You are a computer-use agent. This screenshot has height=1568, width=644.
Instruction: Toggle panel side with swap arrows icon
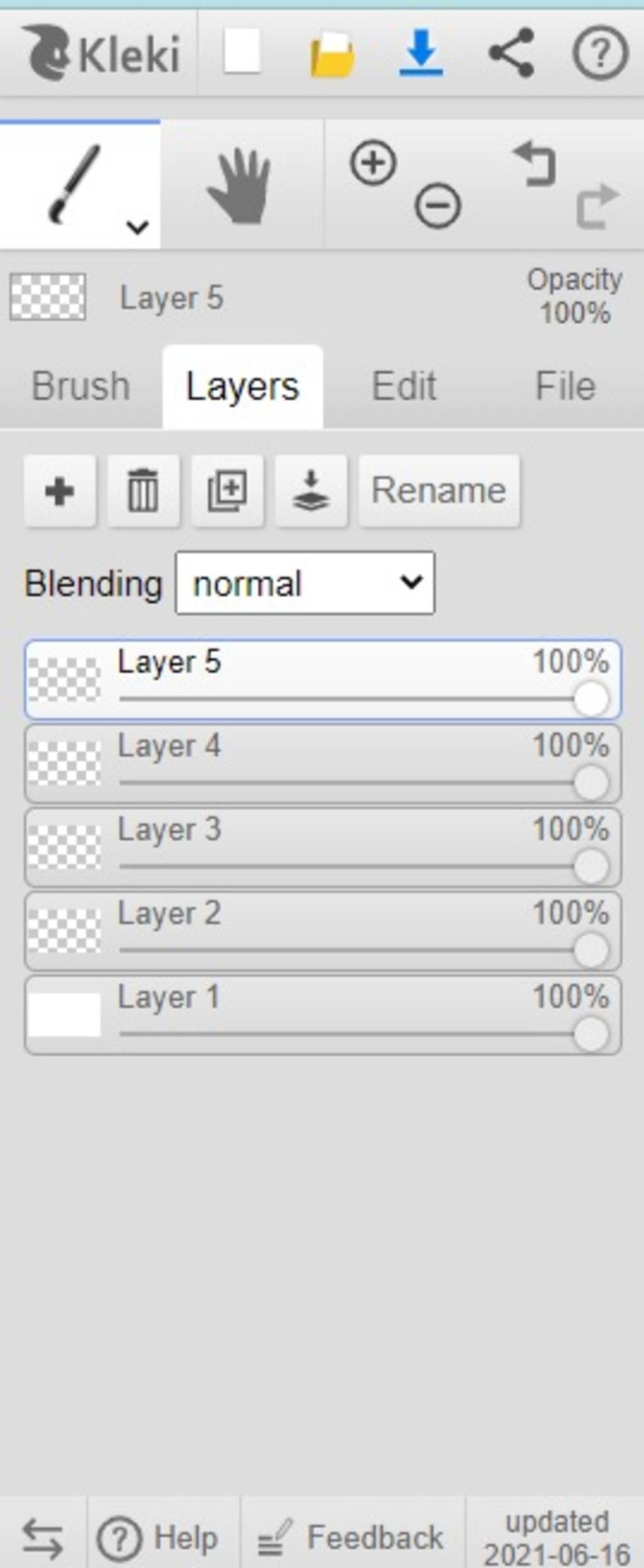43,1539
